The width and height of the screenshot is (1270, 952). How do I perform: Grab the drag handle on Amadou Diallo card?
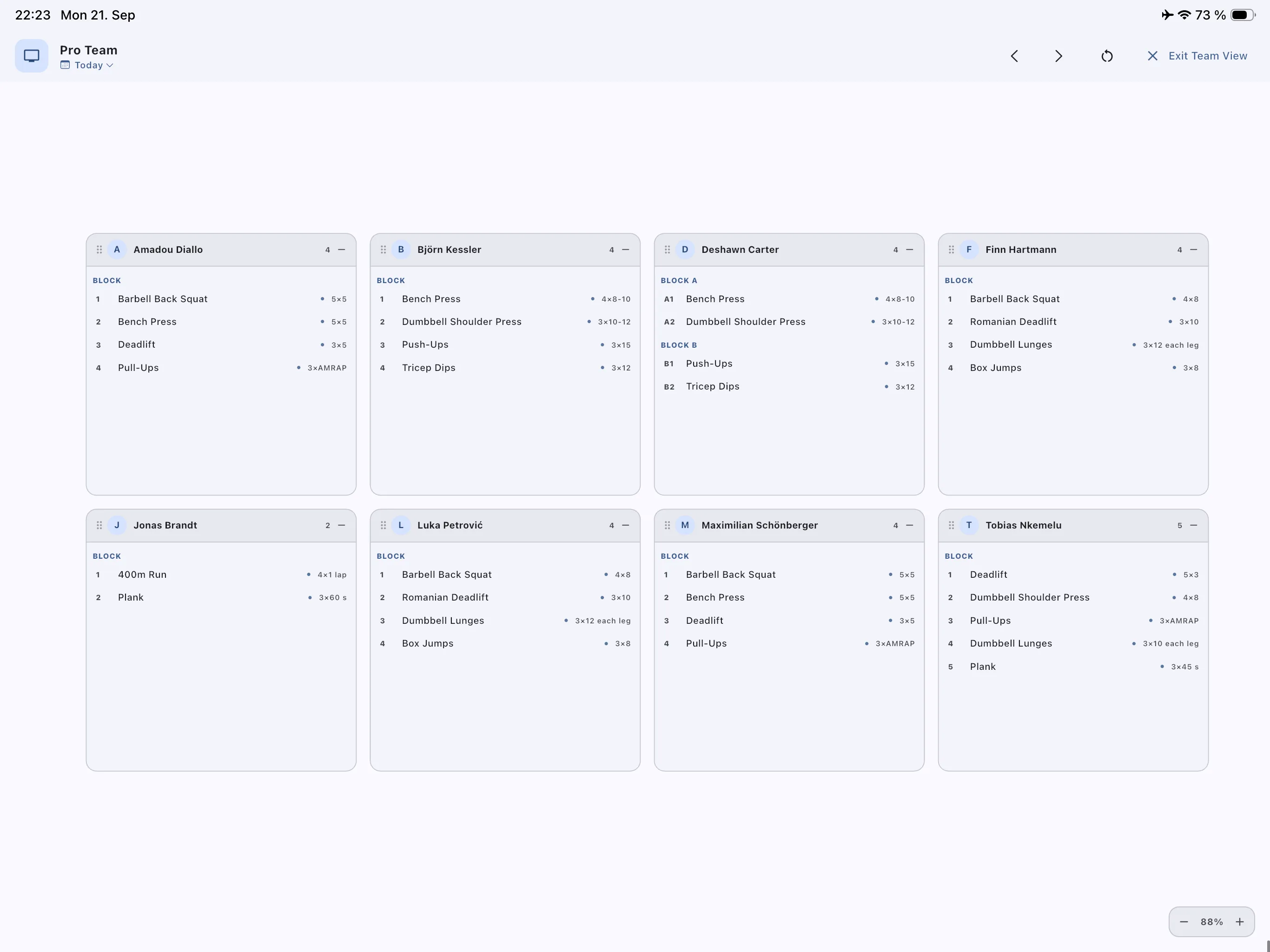coord(99,250)
